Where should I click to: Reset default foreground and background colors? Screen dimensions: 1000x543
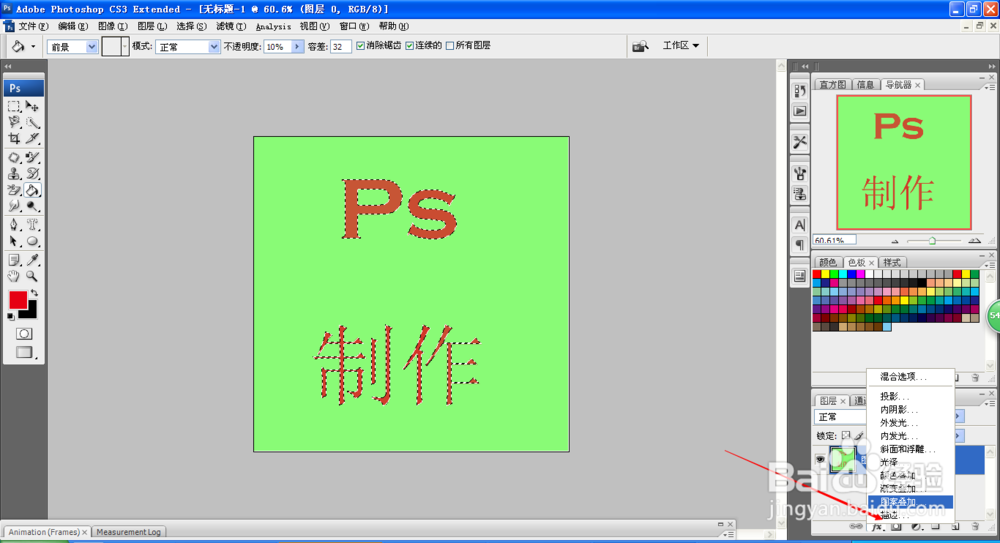(x=11, y=316)
